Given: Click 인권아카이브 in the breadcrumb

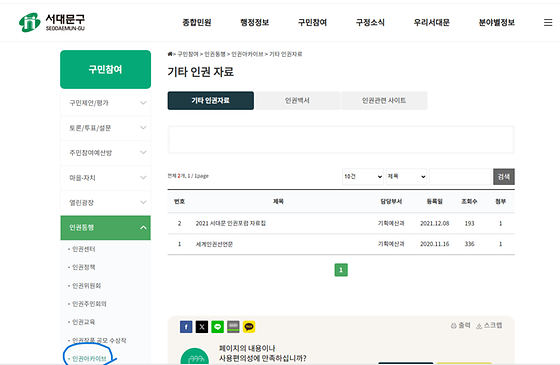Looking at the screenshot, I should point(247,54).
